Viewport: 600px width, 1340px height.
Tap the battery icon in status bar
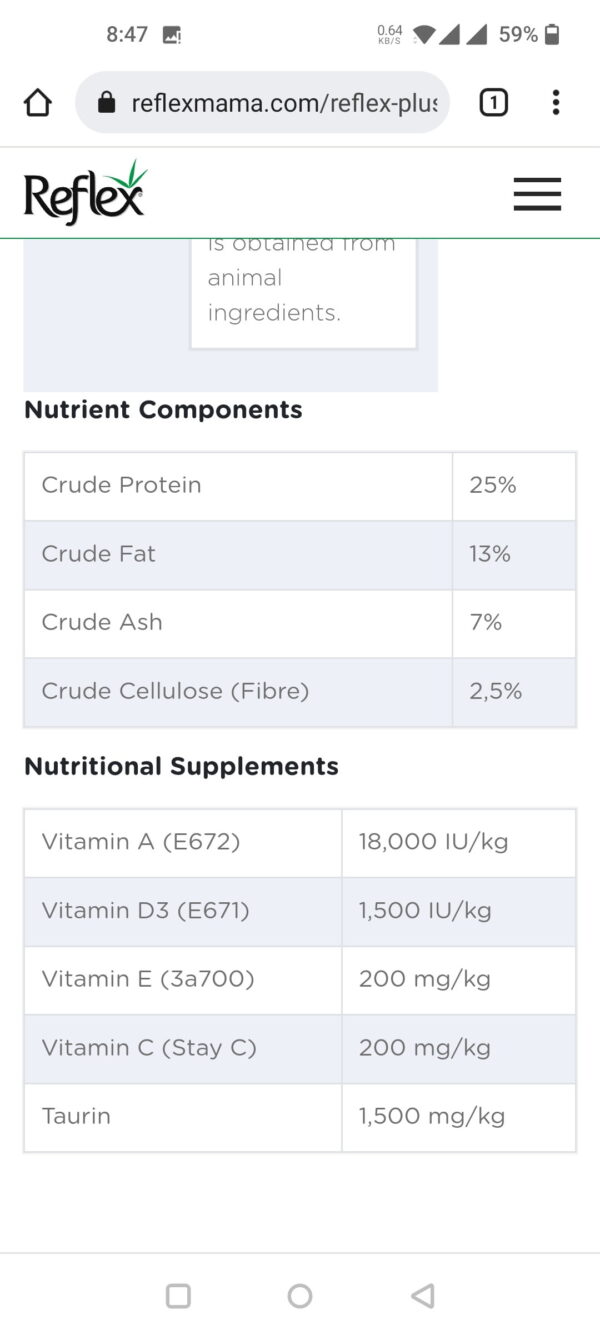[552, 35]
